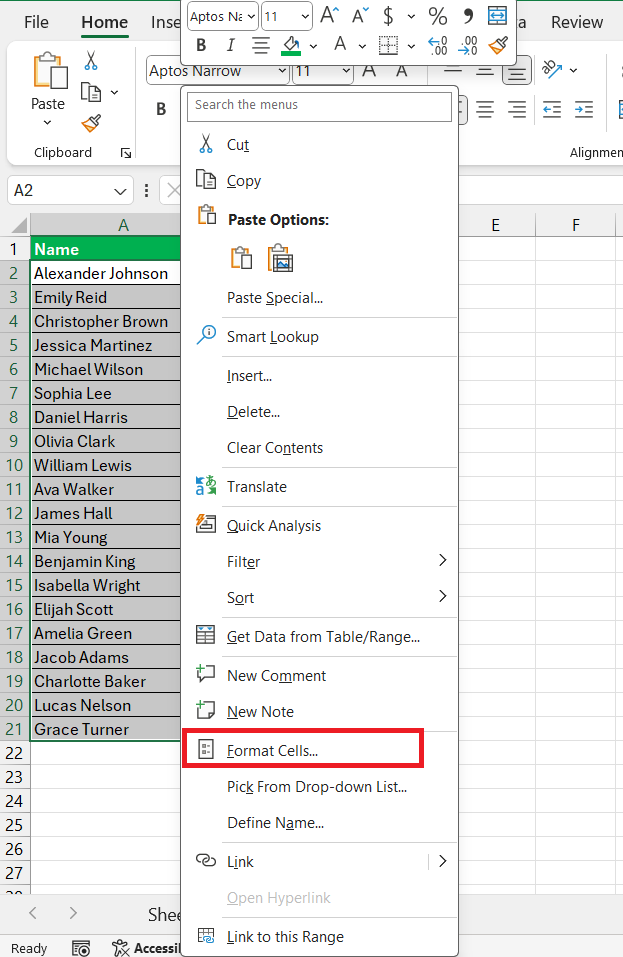Open the Clipboard dialog launcher
The width and height of the screenshot is (623, 957).
(x=126, y=153)
